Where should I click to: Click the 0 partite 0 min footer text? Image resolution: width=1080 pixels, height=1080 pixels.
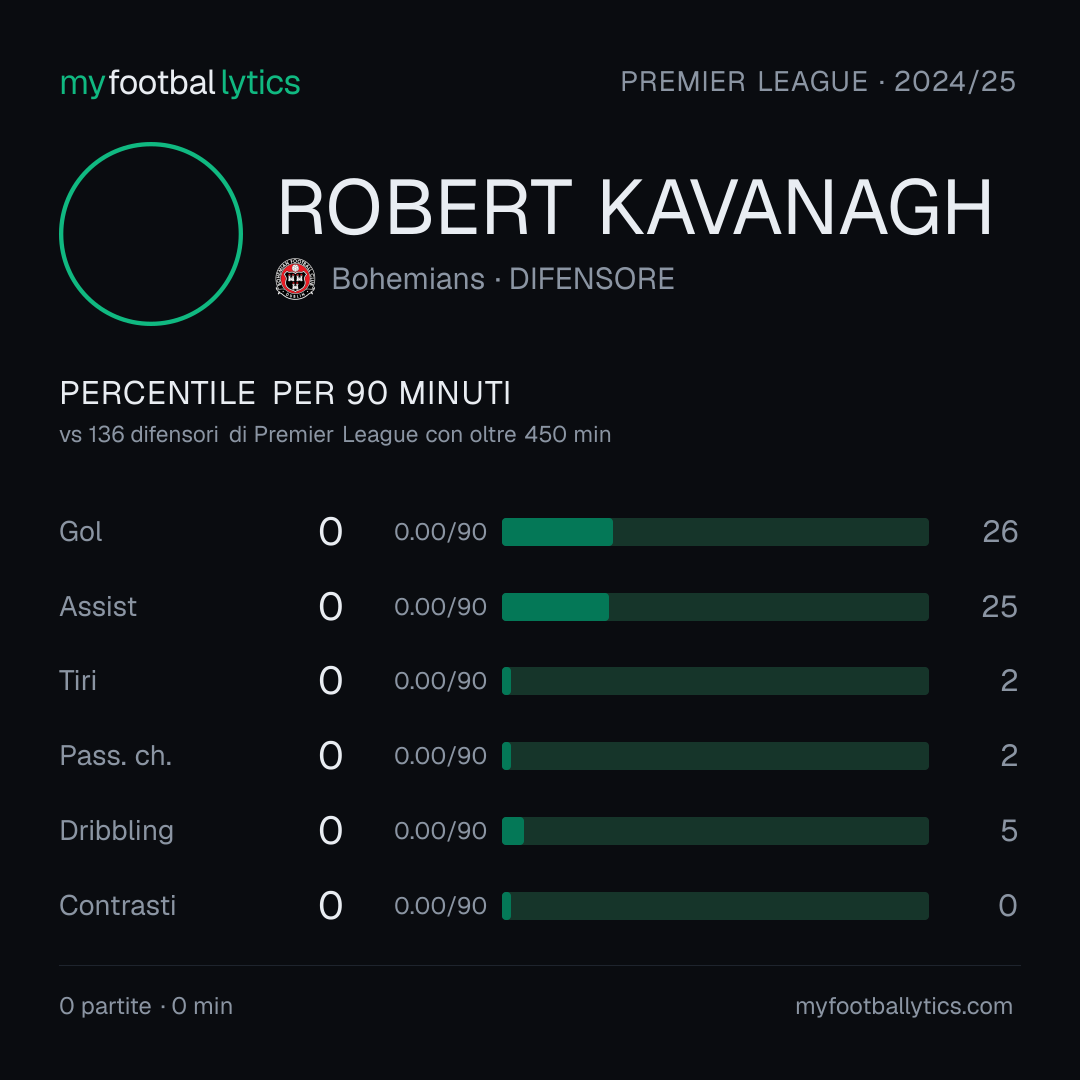pos(146,1006)
